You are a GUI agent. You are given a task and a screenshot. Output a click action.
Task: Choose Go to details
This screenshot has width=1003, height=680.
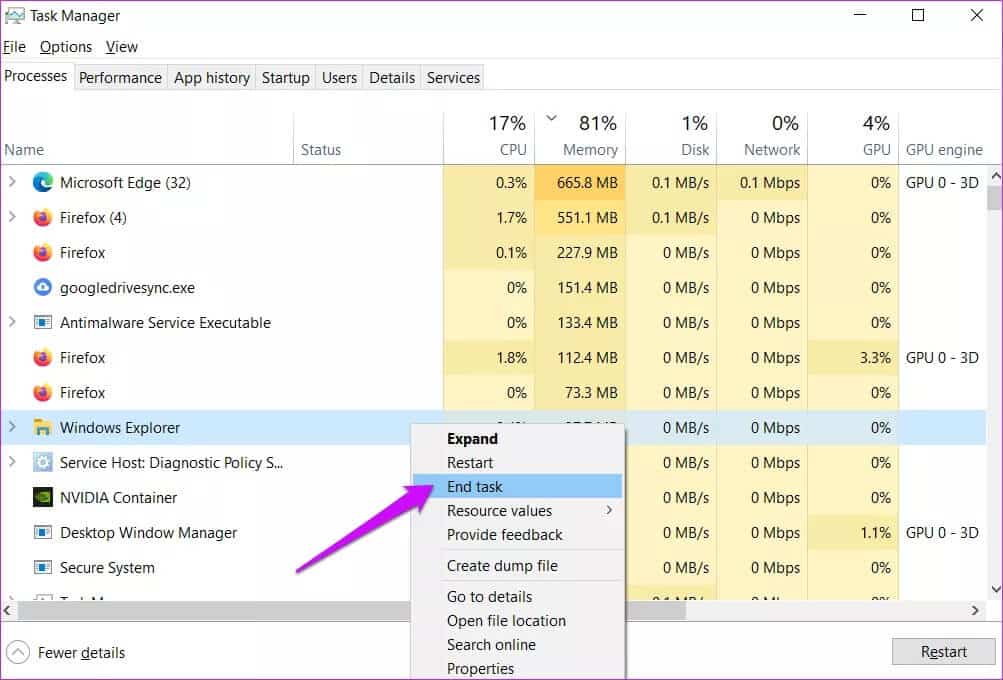pyautogui.click(x=517, y=596)
